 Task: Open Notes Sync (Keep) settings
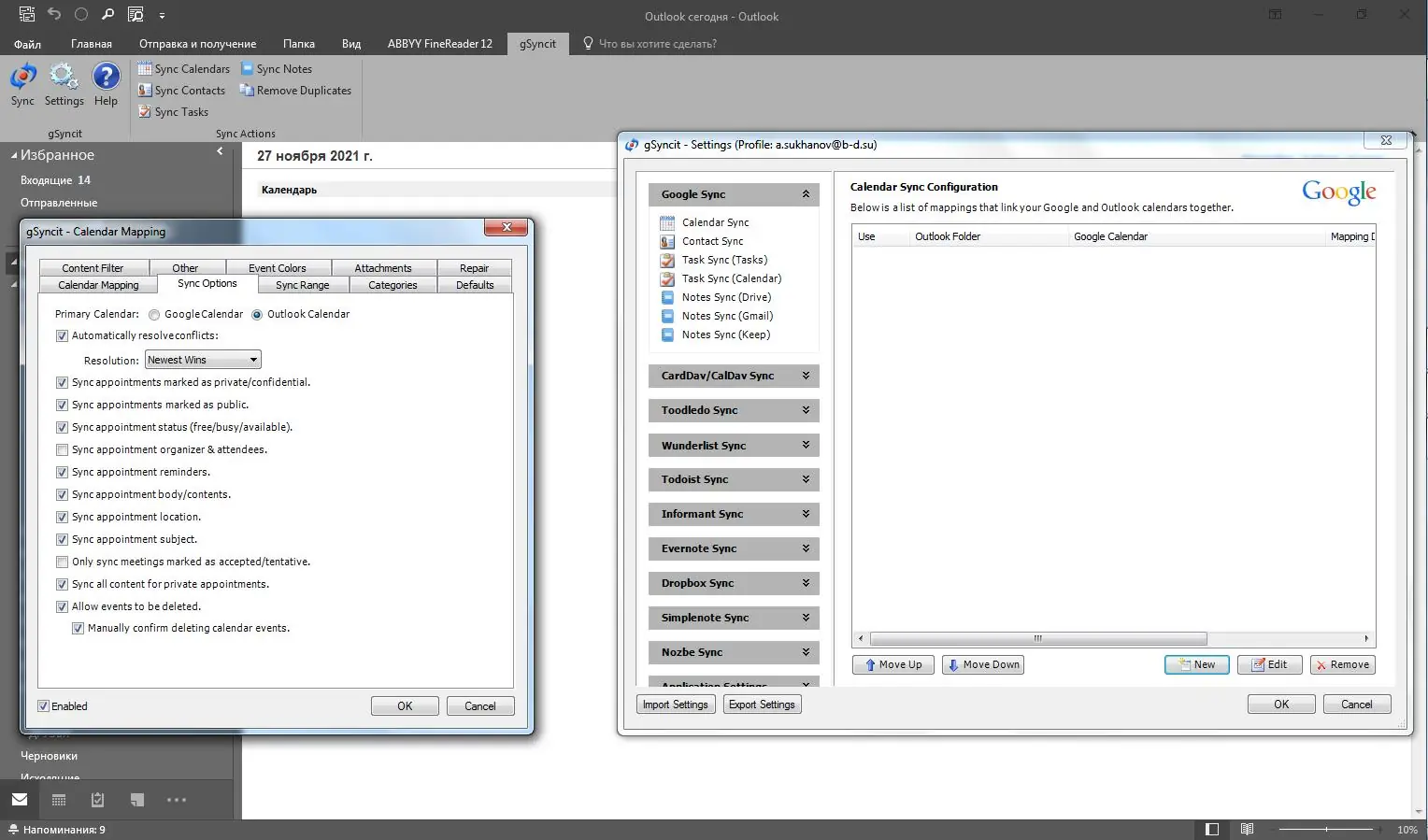tap(726, 335)
